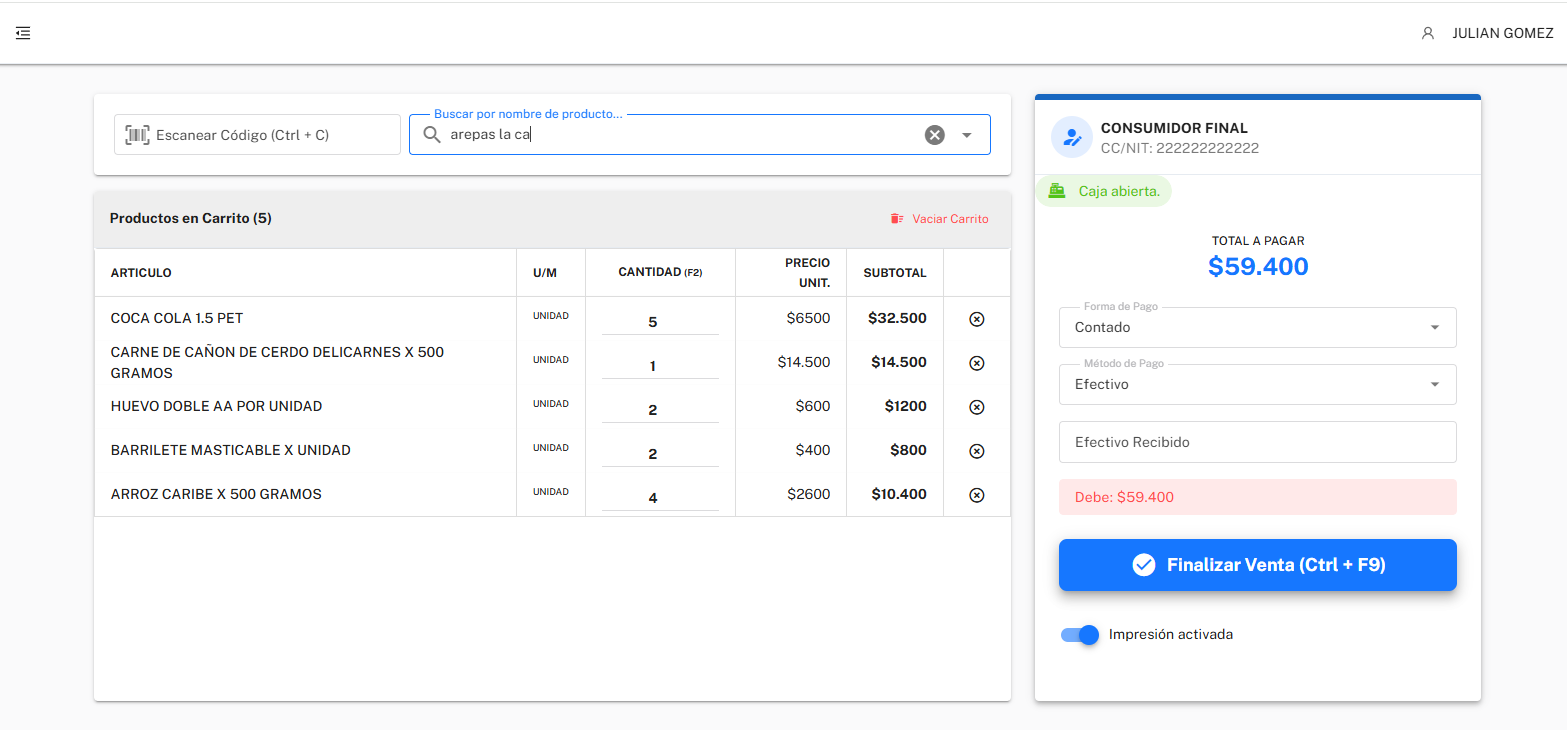1567x730 pixels.
Task: Click the JULIAN GOMEZ user name
Action: click(x=1503, y=33)
